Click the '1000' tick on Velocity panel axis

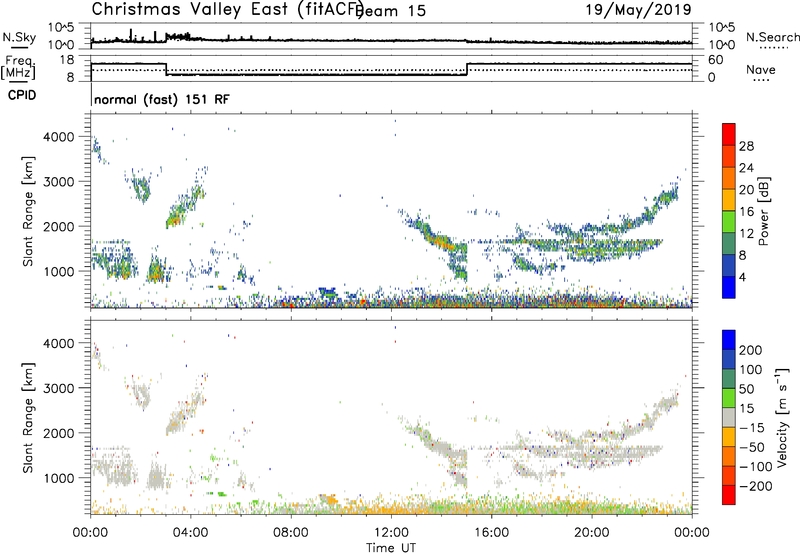point(59,478)
